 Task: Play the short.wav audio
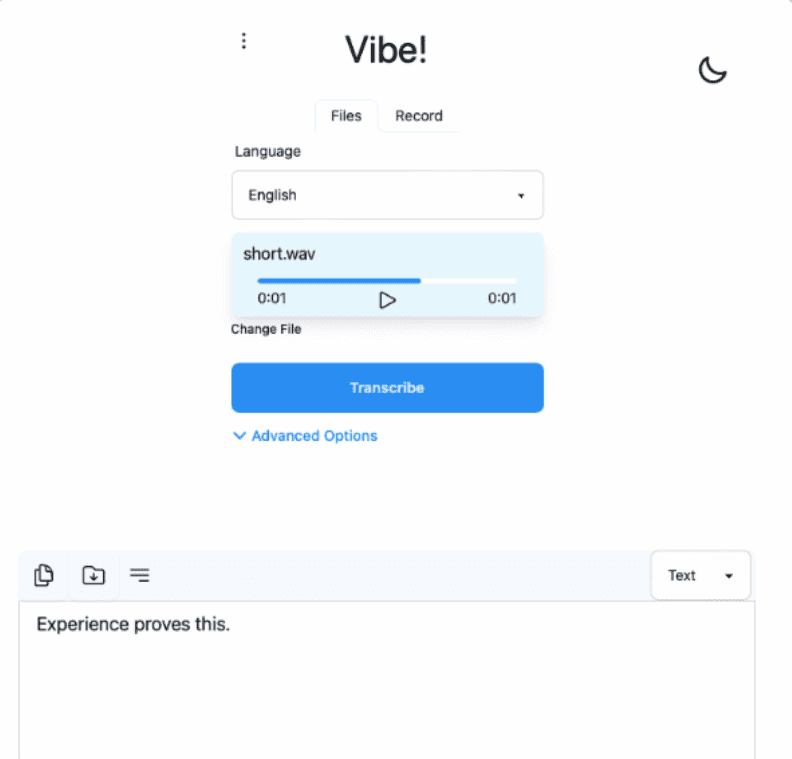(387, 299)
